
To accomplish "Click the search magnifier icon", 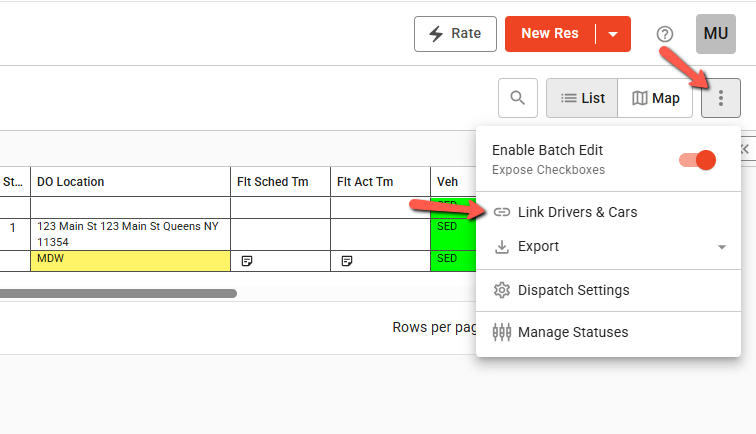I will (517, 98).
